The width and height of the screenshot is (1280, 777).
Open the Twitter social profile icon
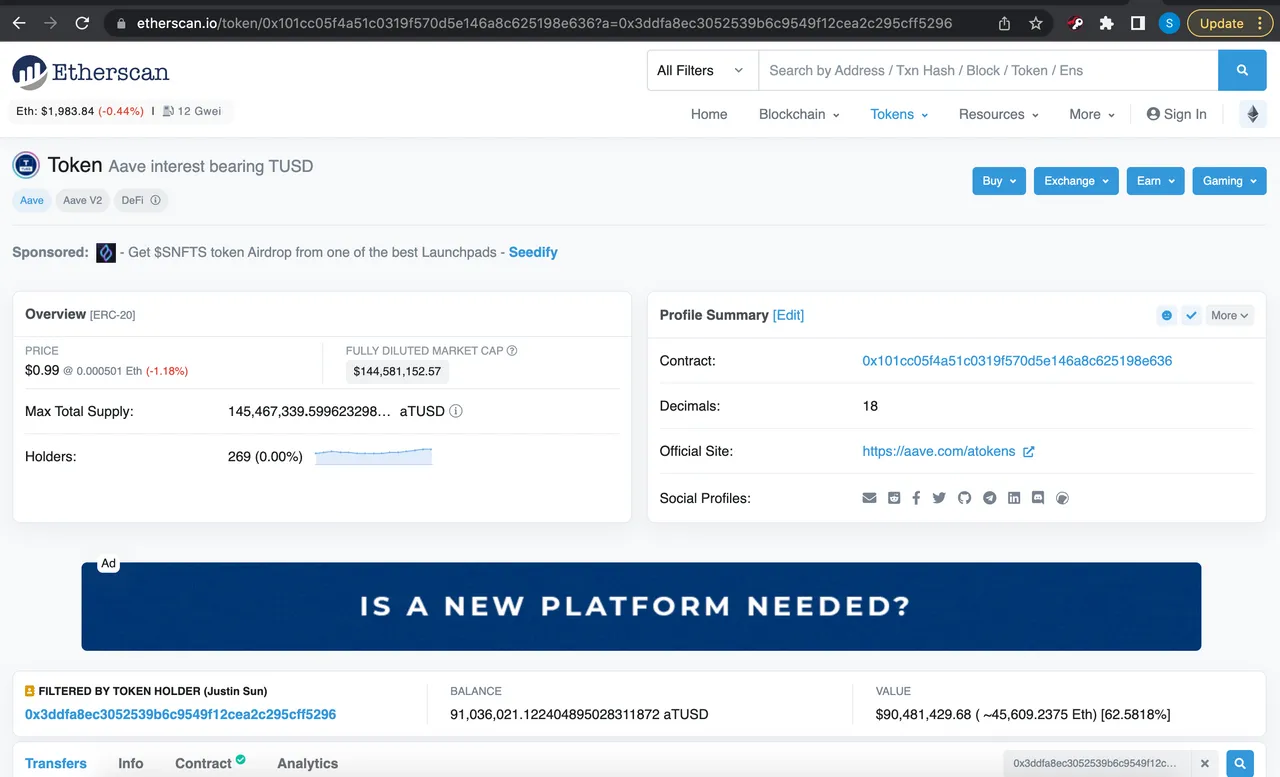pos(939,498)
